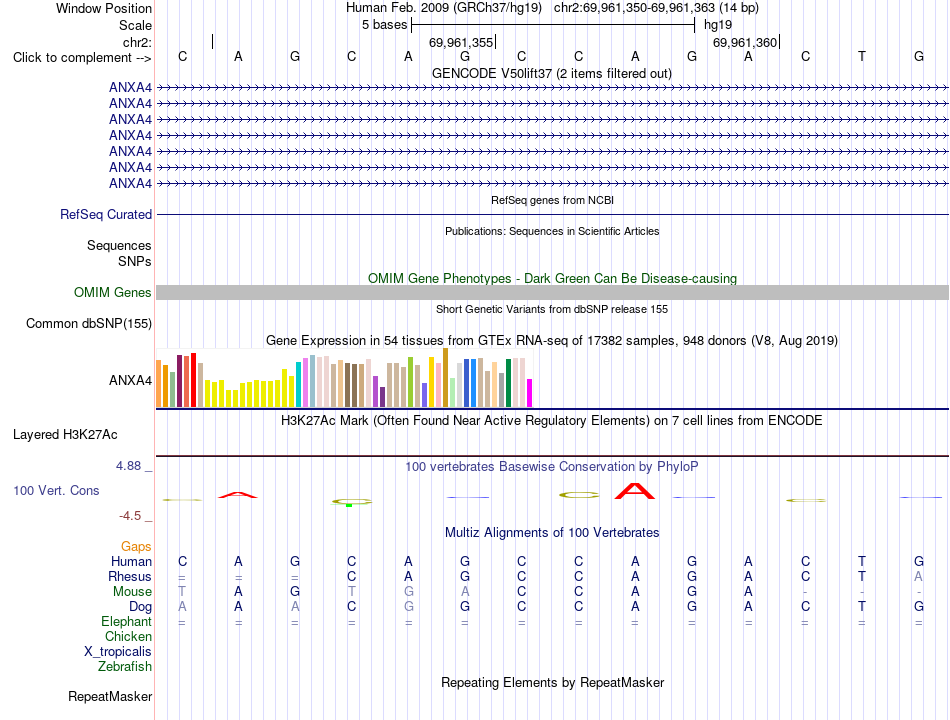The height and width of the screenshot is (720, 950).
Task: Open the GTEx Gene Expression track title
Action: click(x=551, y=341)
